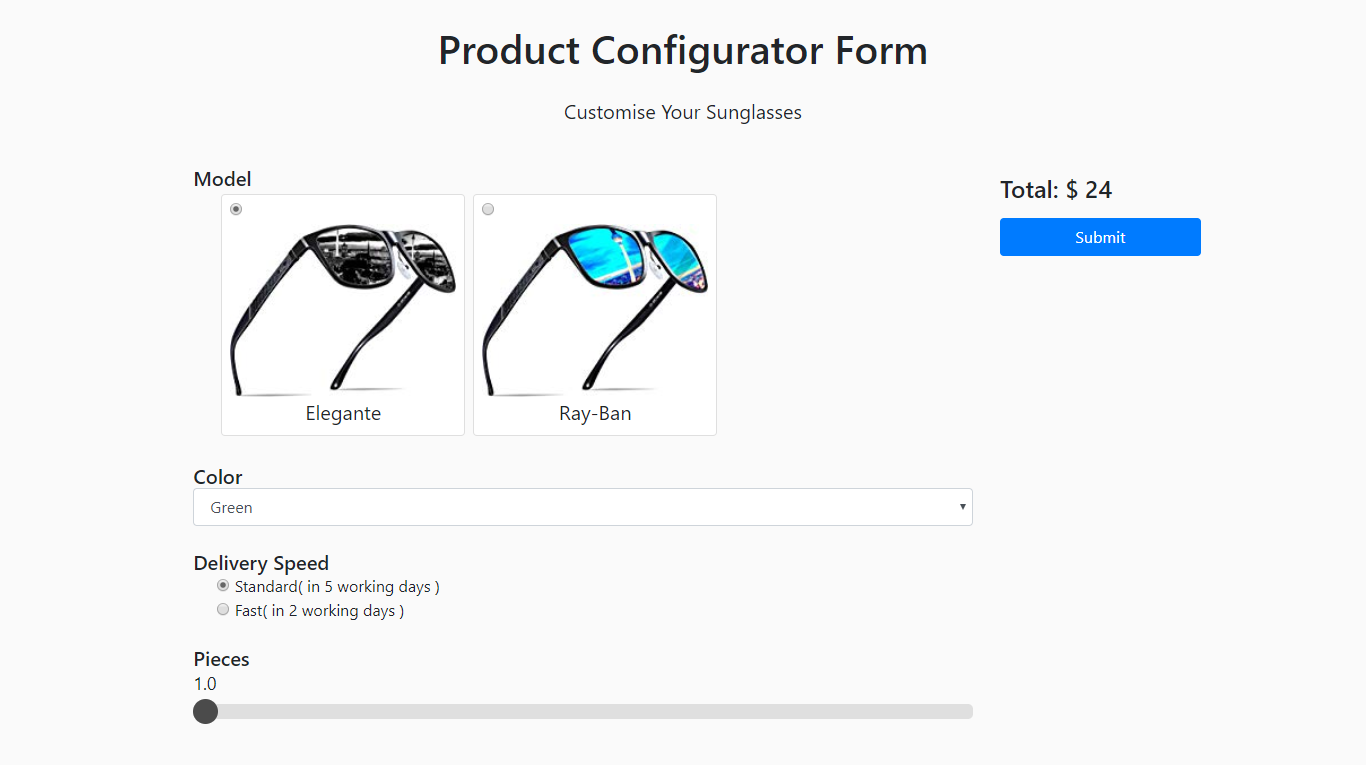Click the Submit button
Viewport: 1366px width, 765px height.
pos(1100,237)
